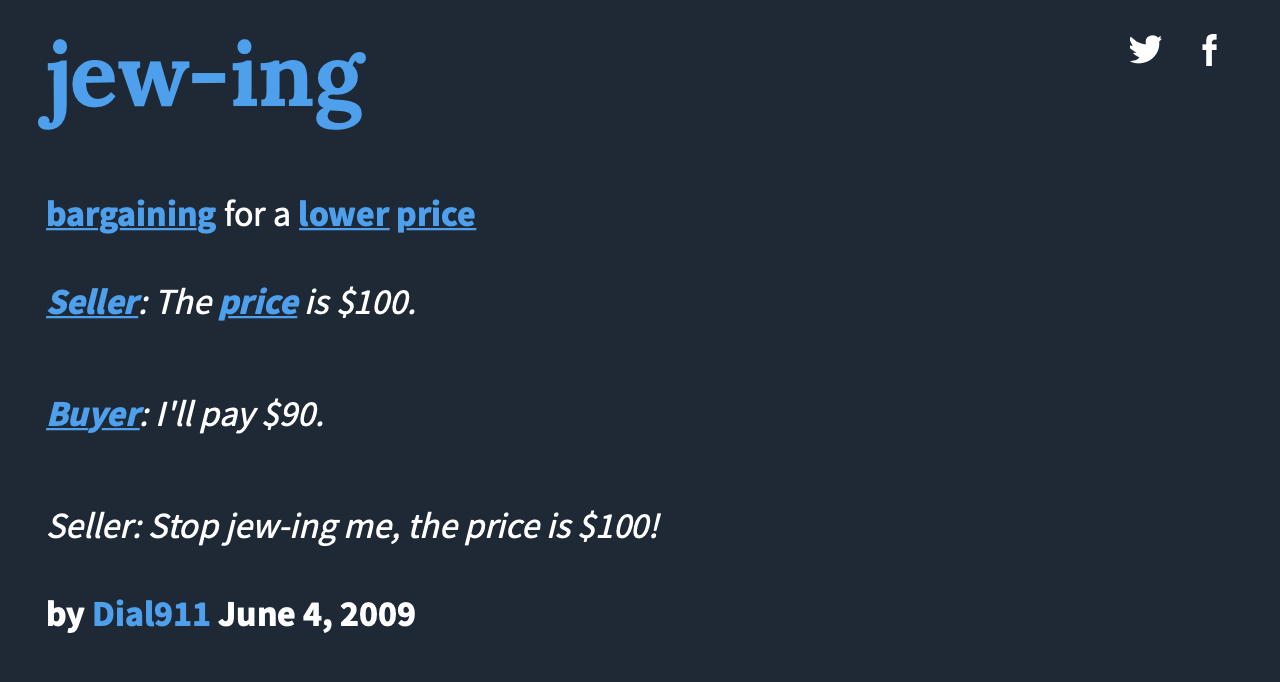1280x682 pixels.
Task: Click the '$100!' at the example's end
Action: 619,526
